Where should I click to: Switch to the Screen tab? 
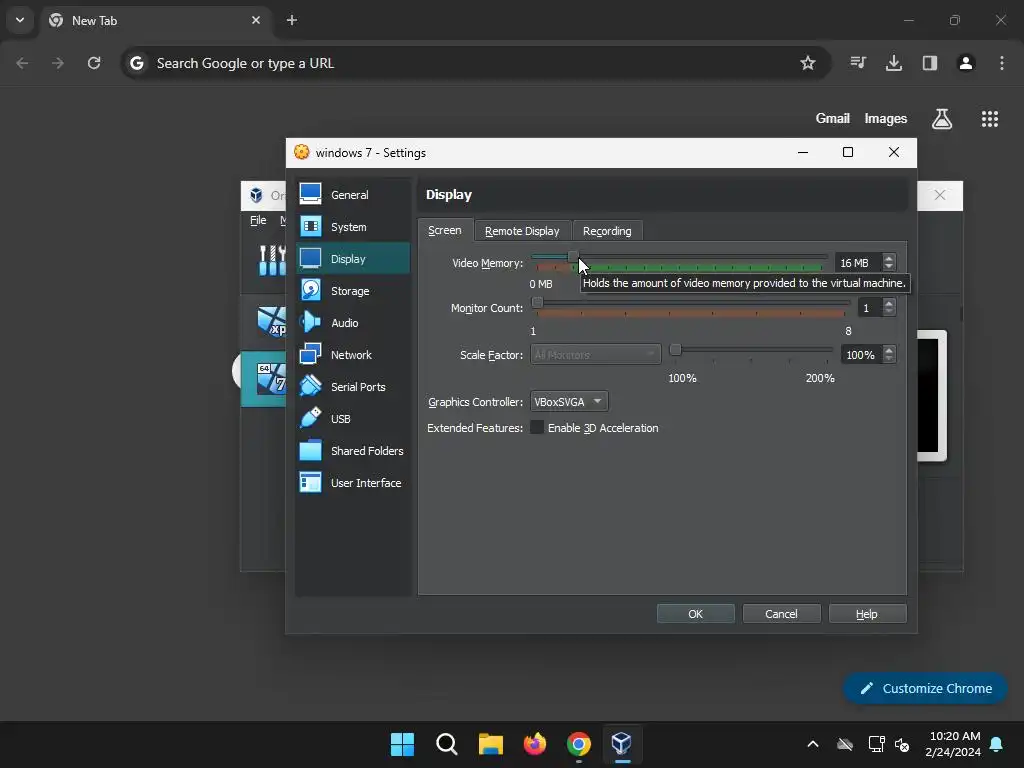445,231
